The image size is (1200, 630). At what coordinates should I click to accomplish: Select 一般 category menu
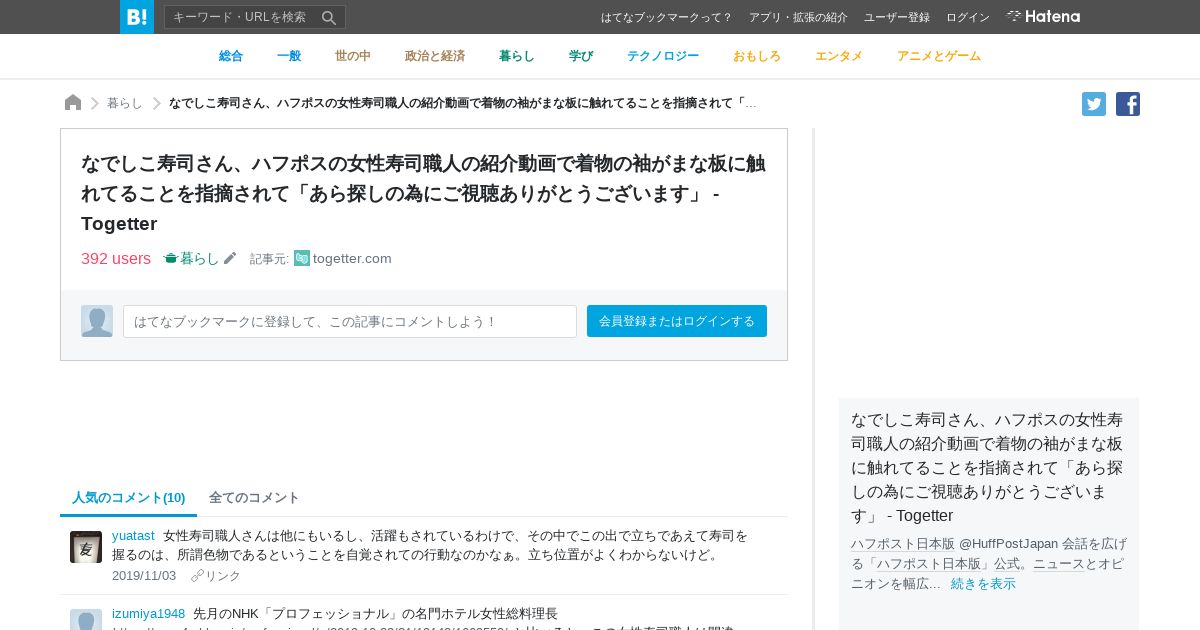[x=289, y=56]
